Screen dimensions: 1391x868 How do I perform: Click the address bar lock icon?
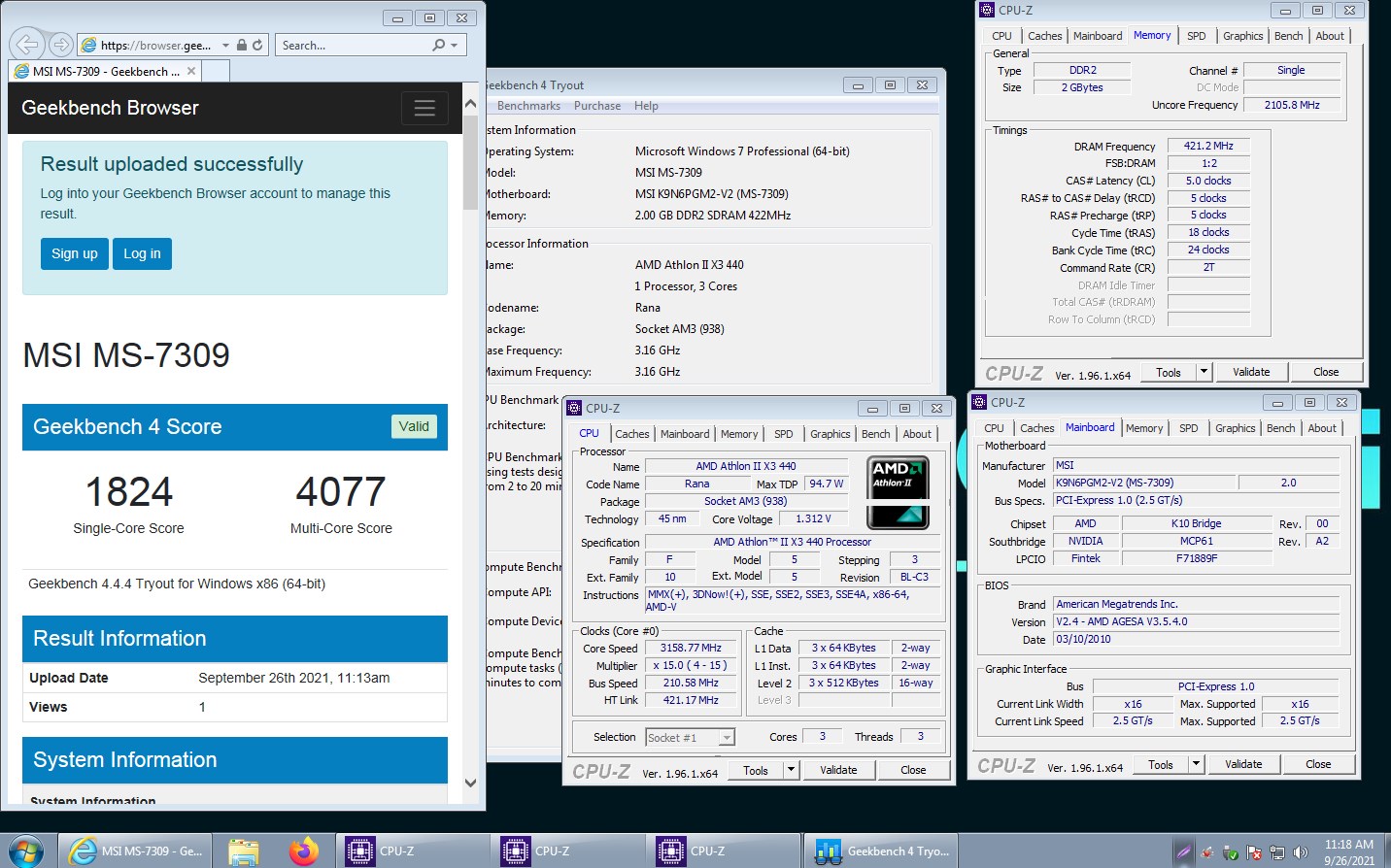pos(242,45)
